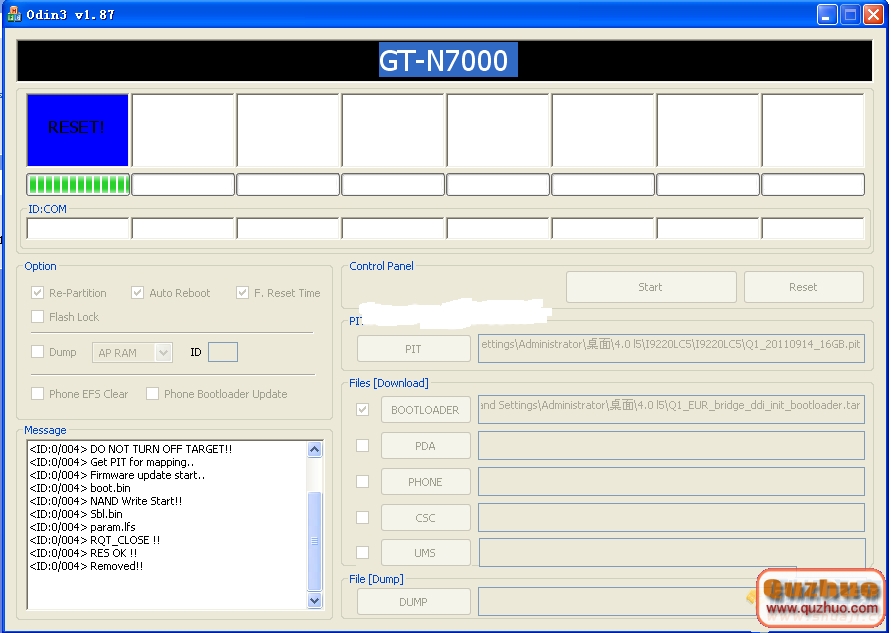
Task: Click the 'Sbl.bin' log line
Action: [76, 514]
